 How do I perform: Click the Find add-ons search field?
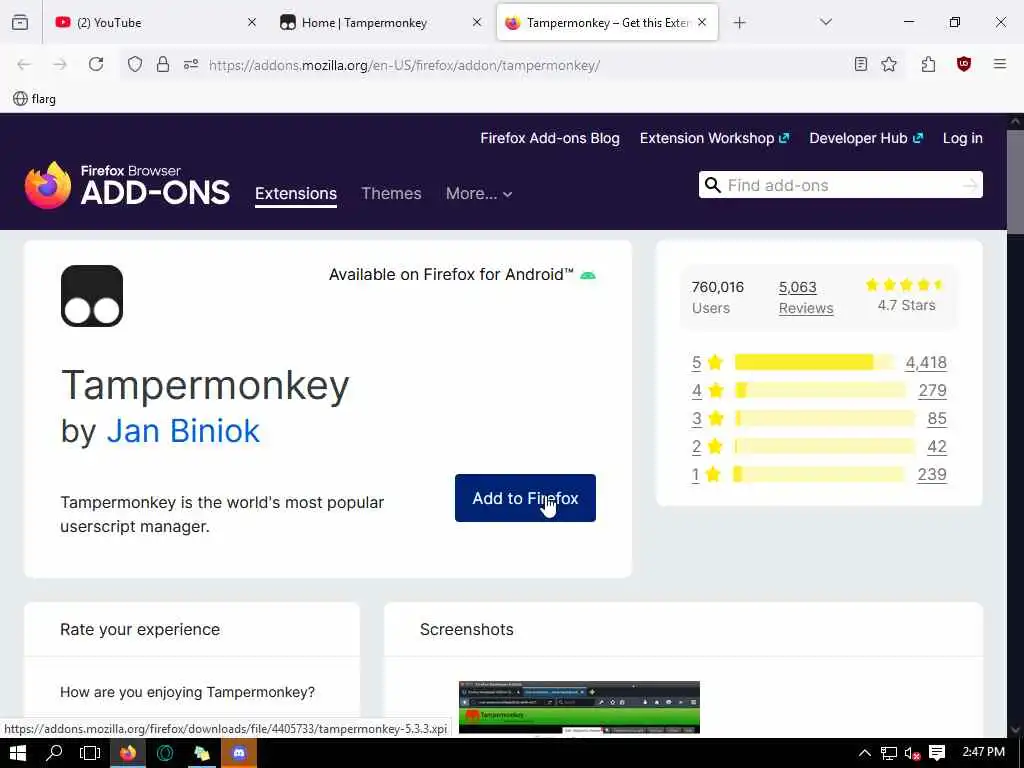pos(840,185)
